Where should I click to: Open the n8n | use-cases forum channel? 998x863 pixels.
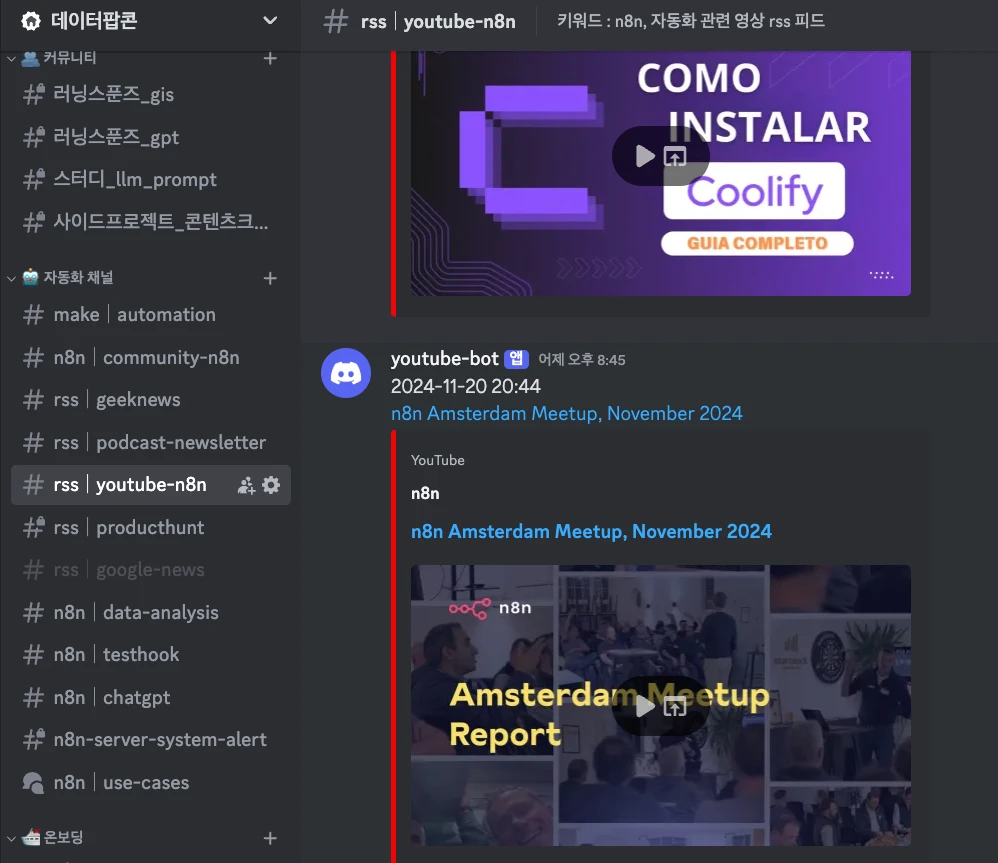pyautogui.click(x=151, y=782)
